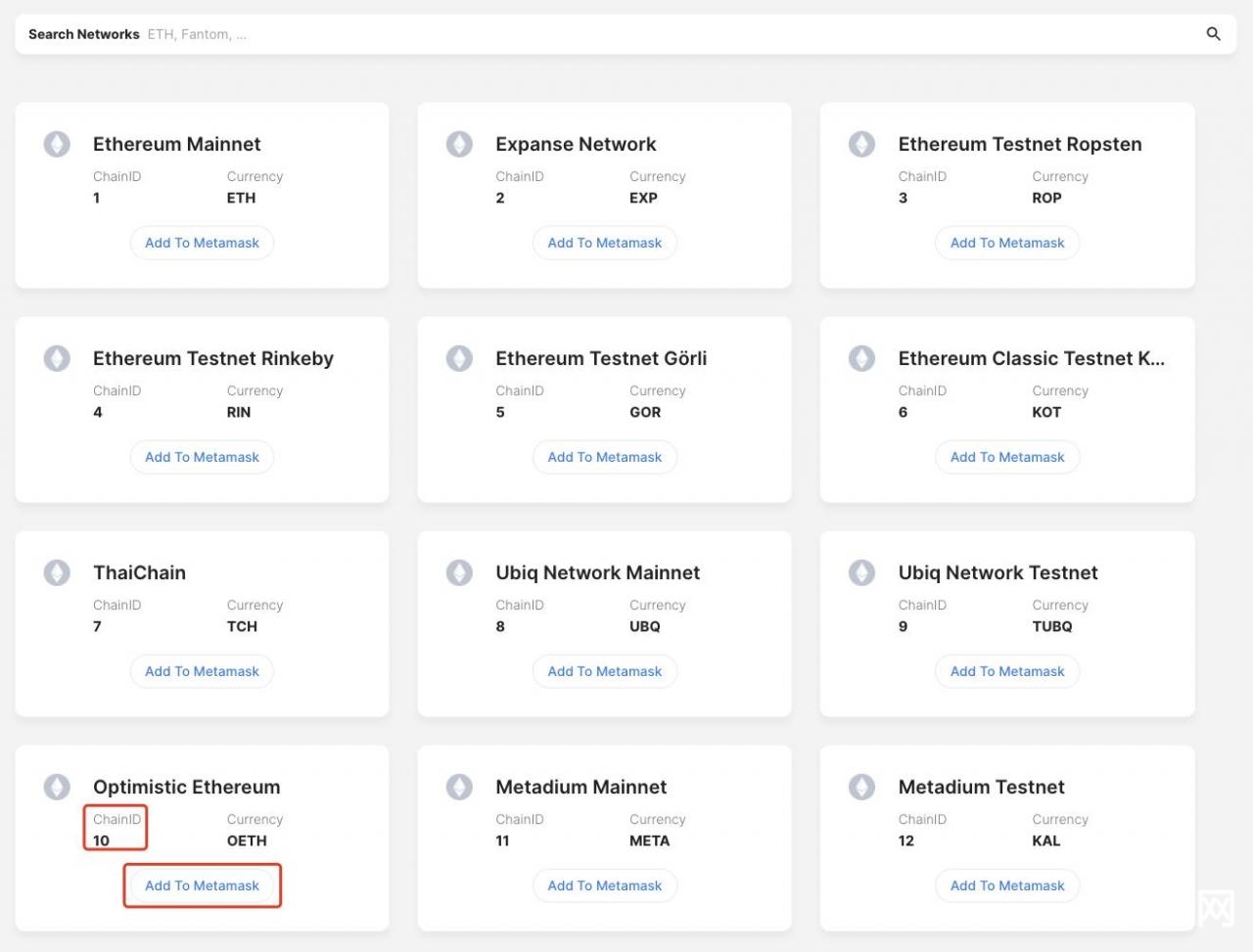Click the ROP currency value
The image size is (1253, 952).
click(x=1046, y=198)
